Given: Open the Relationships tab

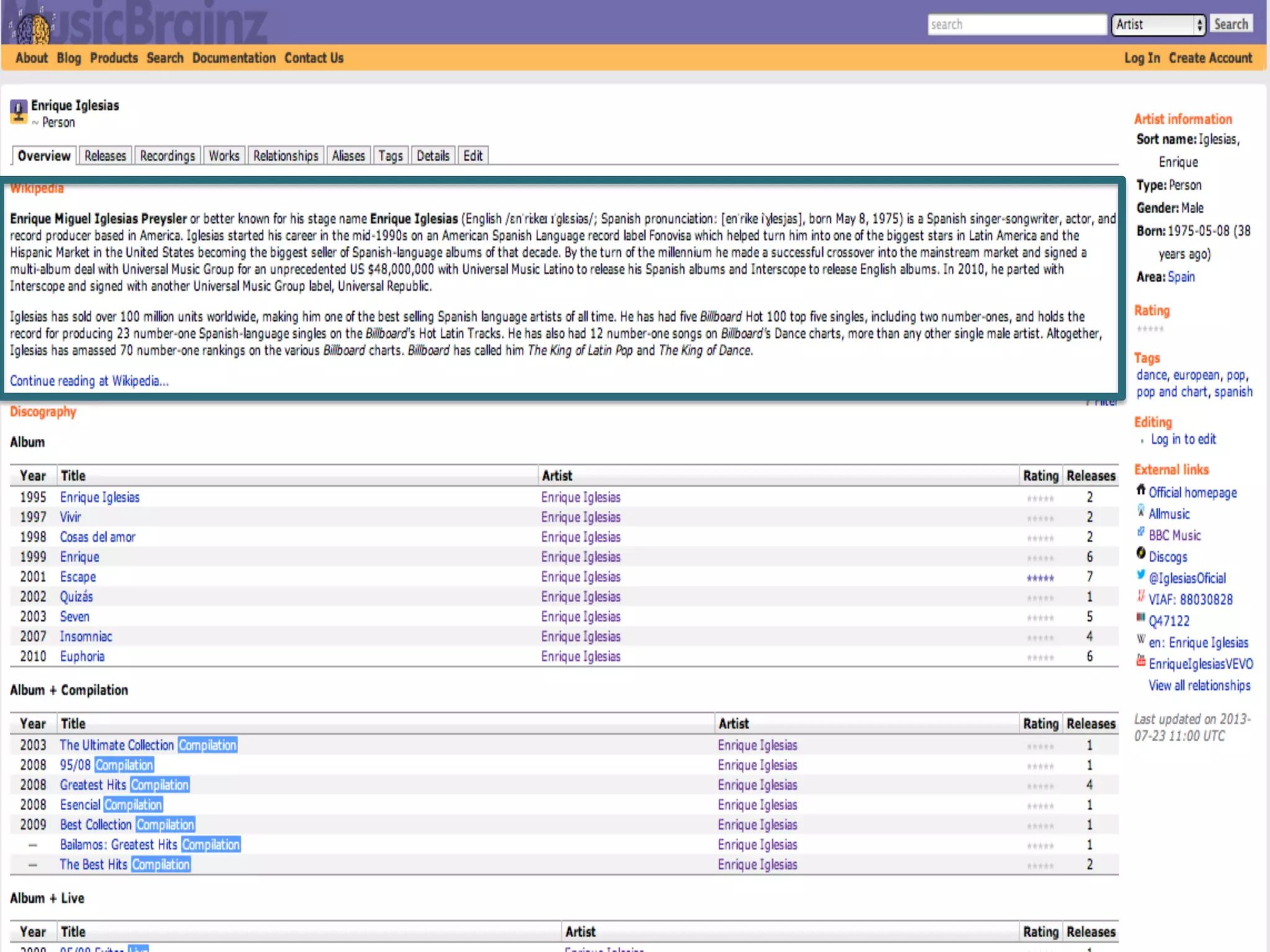Looking at the screenshot, I should (285, 156).
